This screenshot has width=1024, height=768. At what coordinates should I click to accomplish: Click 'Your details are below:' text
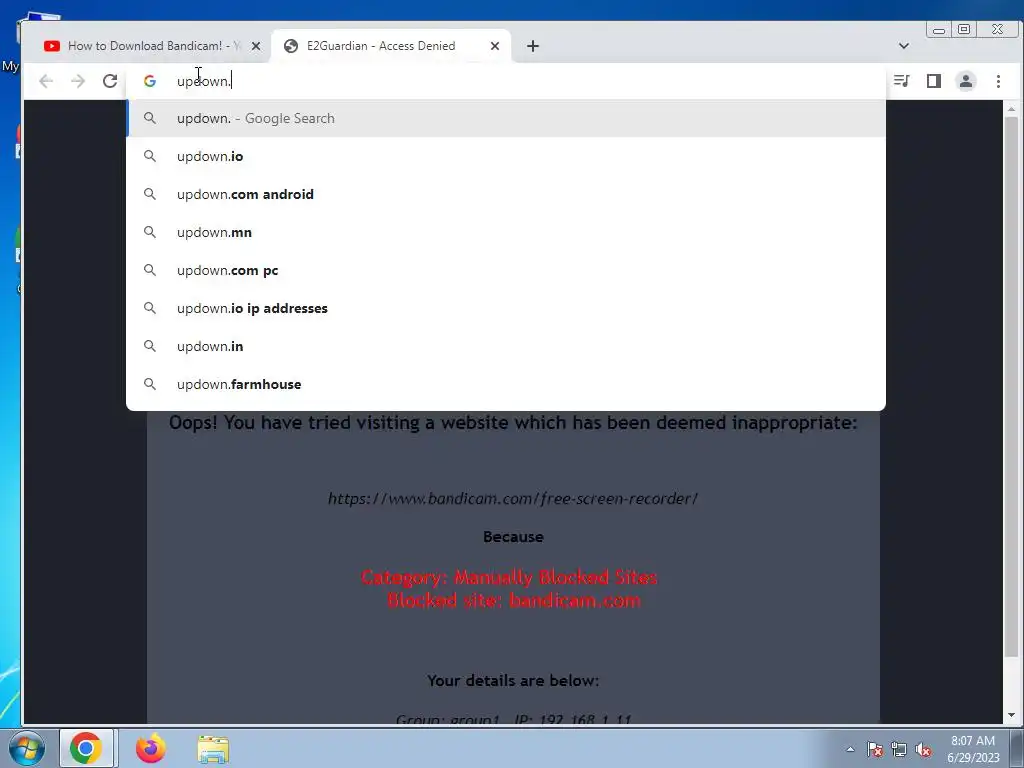click(513, 680)
